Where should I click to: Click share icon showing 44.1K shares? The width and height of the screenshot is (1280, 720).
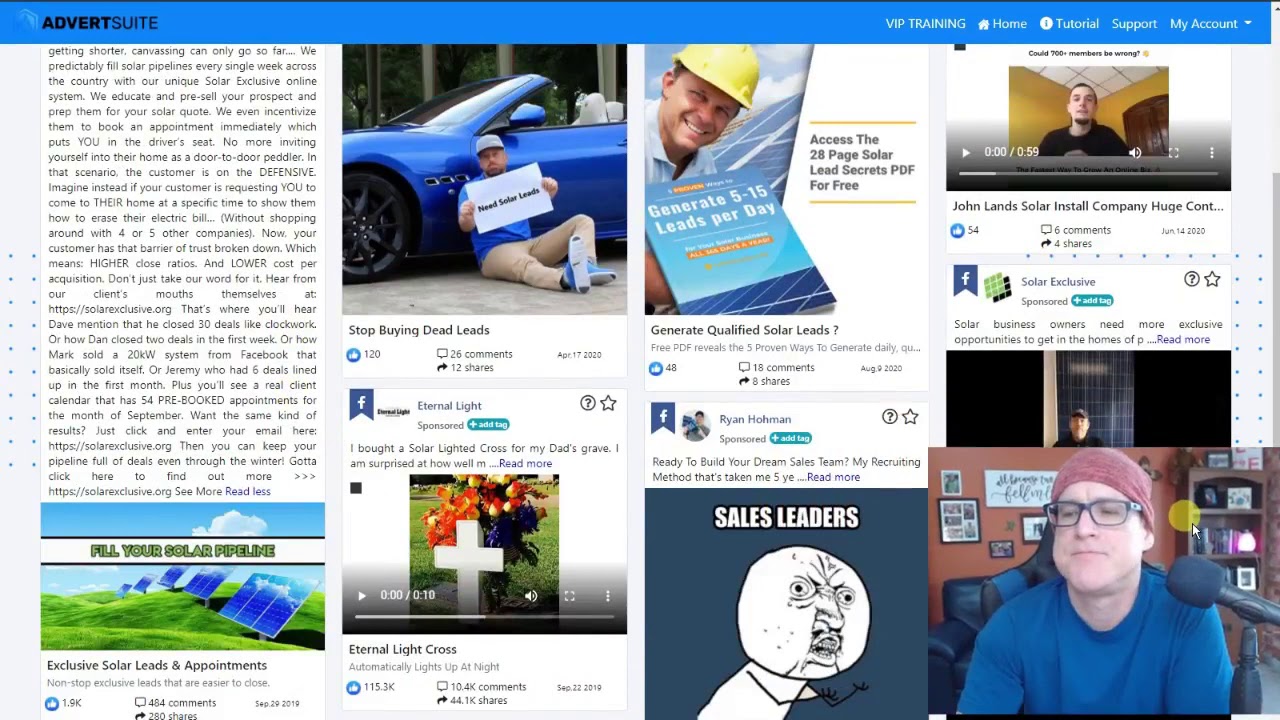point(442,701)
